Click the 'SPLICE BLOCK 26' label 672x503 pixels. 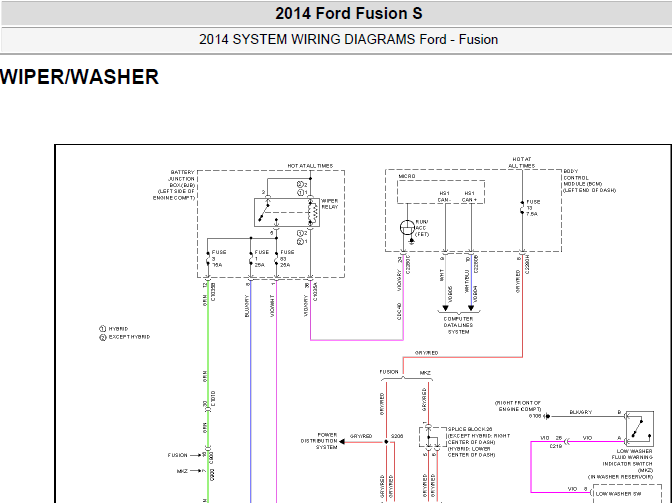click(x=470, y=429)
